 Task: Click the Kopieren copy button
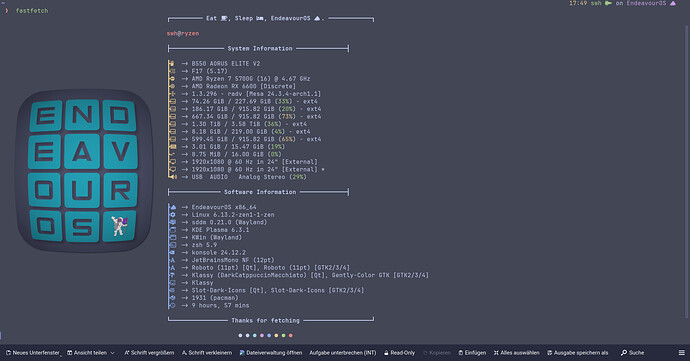[x=437, y=353]
